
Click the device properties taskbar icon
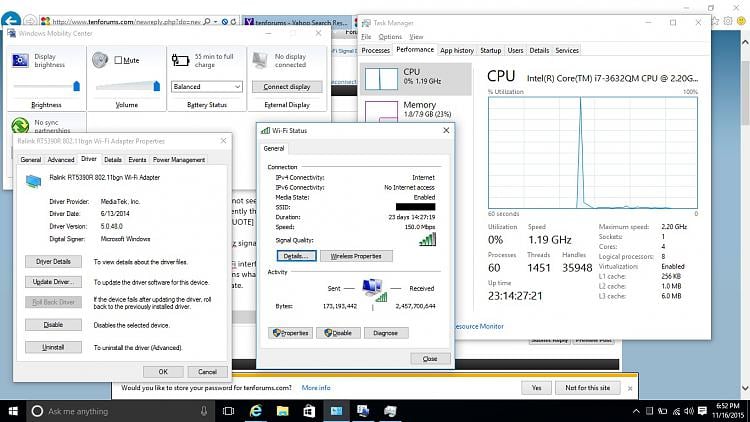[x=390, y=411]
